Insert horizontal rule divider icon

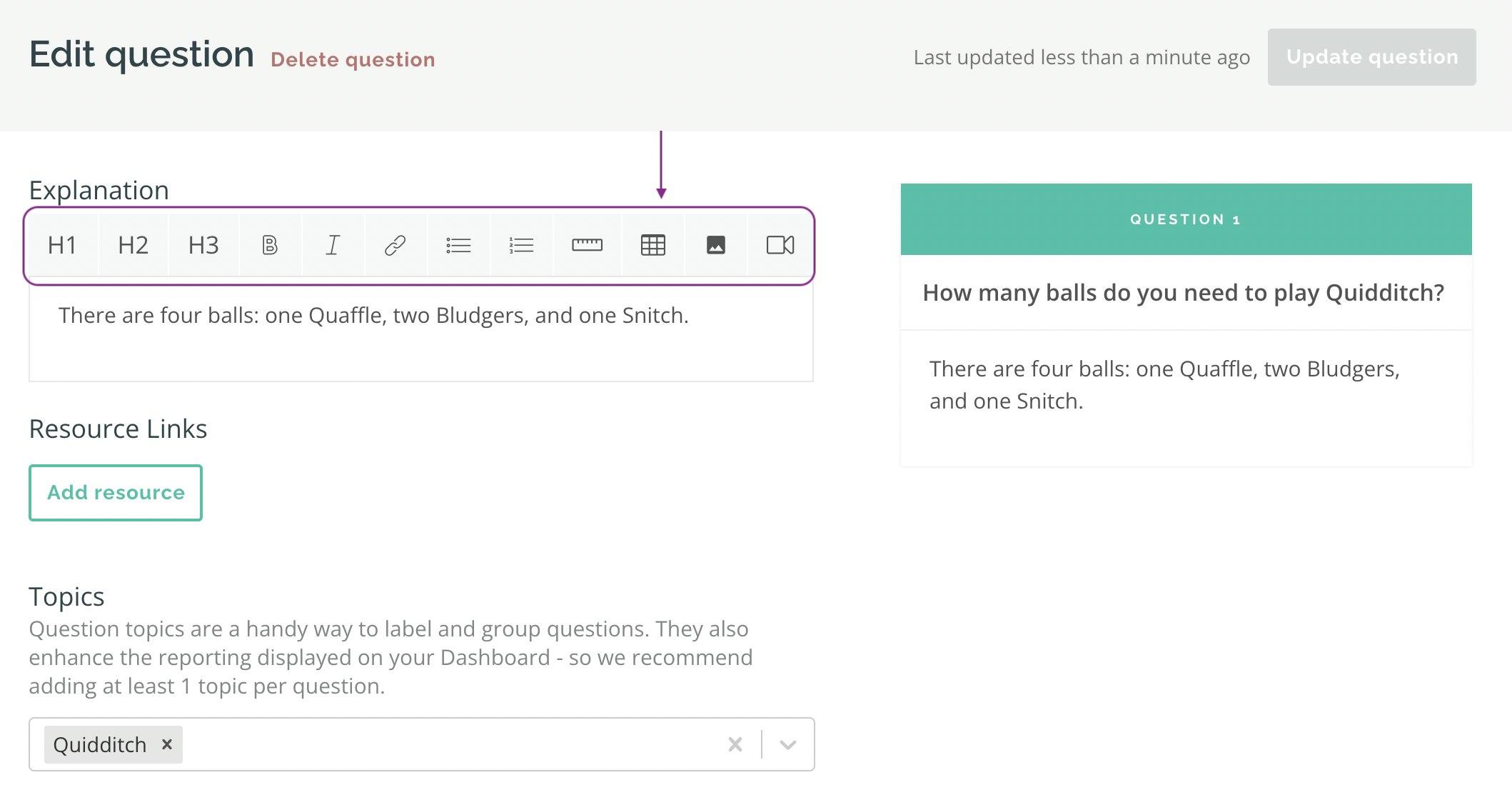pyautogui.click(x=587, y=246)
